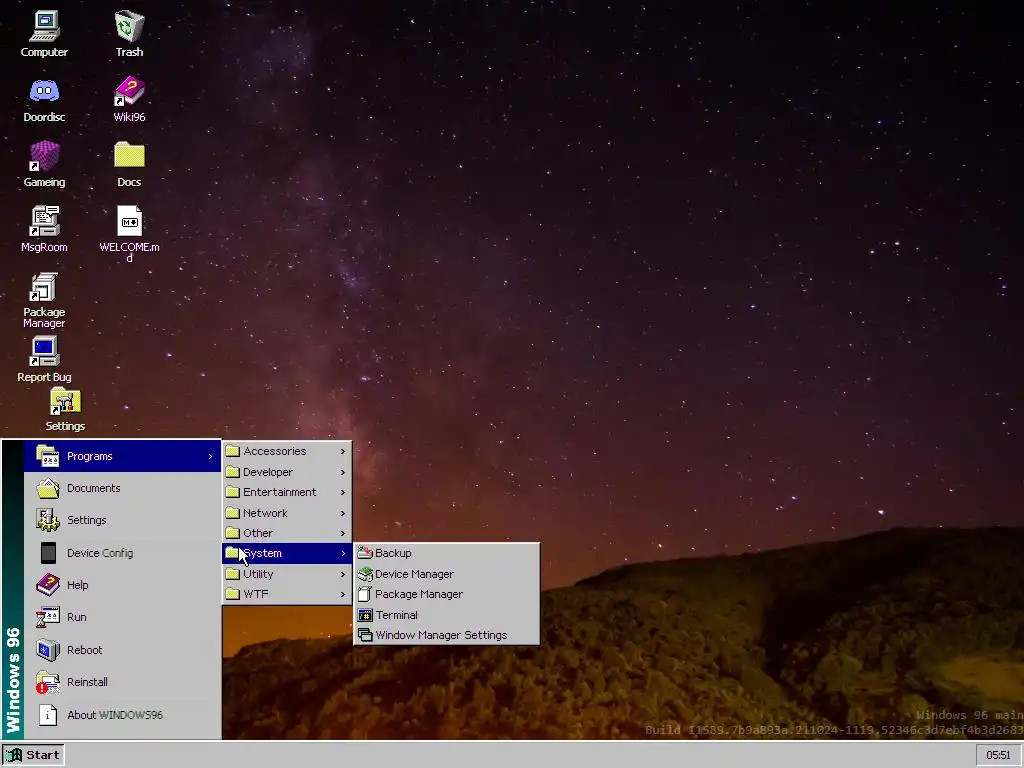Click the Programs icon in Start menu
The height and width of the screenshot is (768, 1024).
[x=48, y=456]
